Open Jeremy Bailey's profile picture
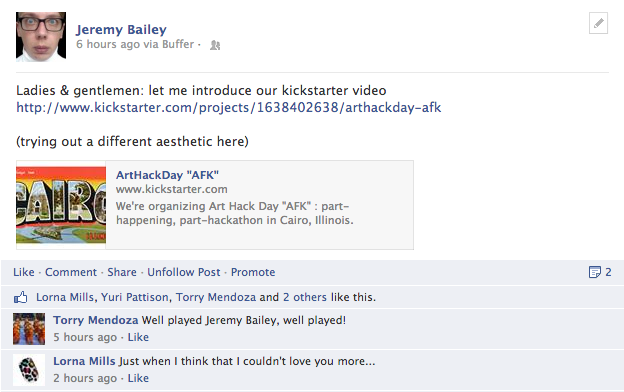Image resolution: width=624 pixels, height=392 pixels. [41, 37]
